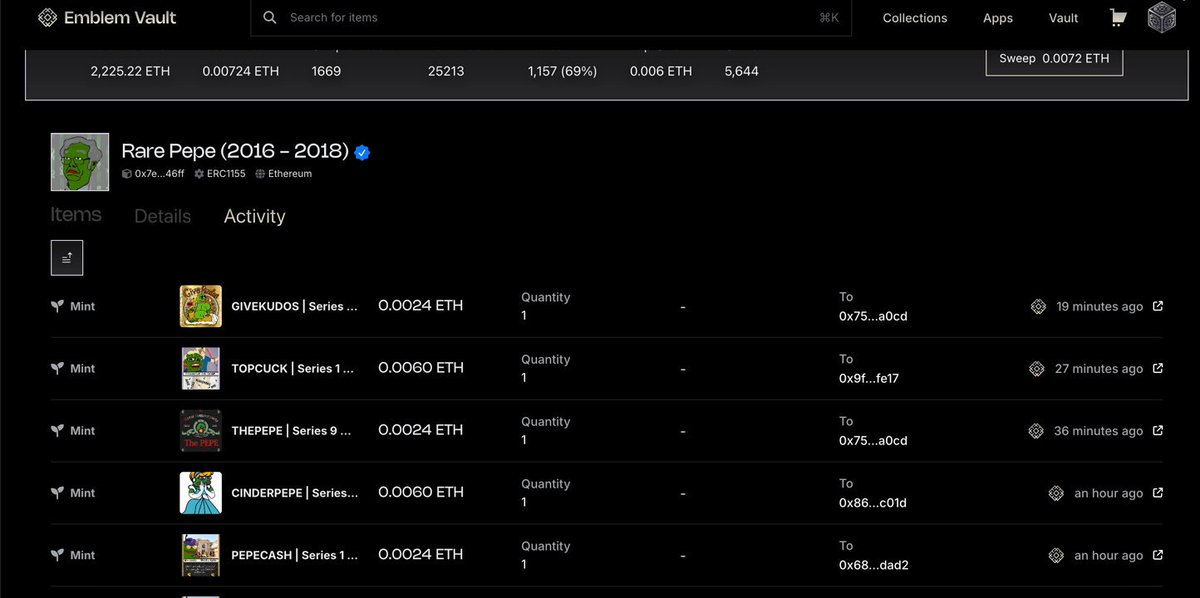1200x598 pixels.
Task: Open Collections in the top navigation
Action: (915, 18)
